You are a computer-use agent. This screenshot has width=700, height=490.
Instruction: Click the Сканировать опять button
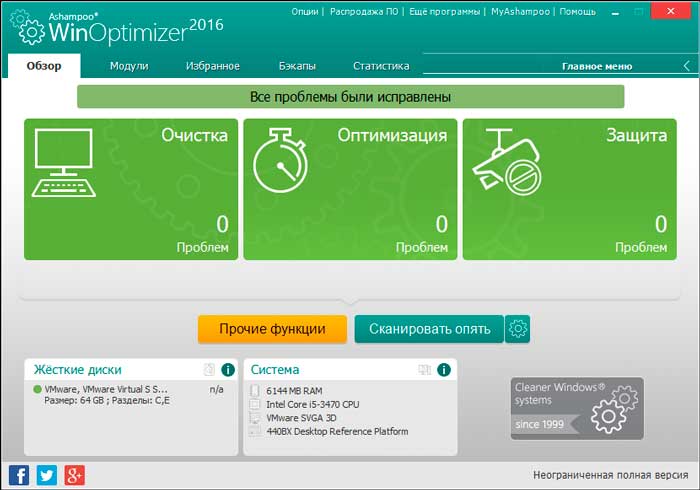pyautogui.click(x=429, y=329)
